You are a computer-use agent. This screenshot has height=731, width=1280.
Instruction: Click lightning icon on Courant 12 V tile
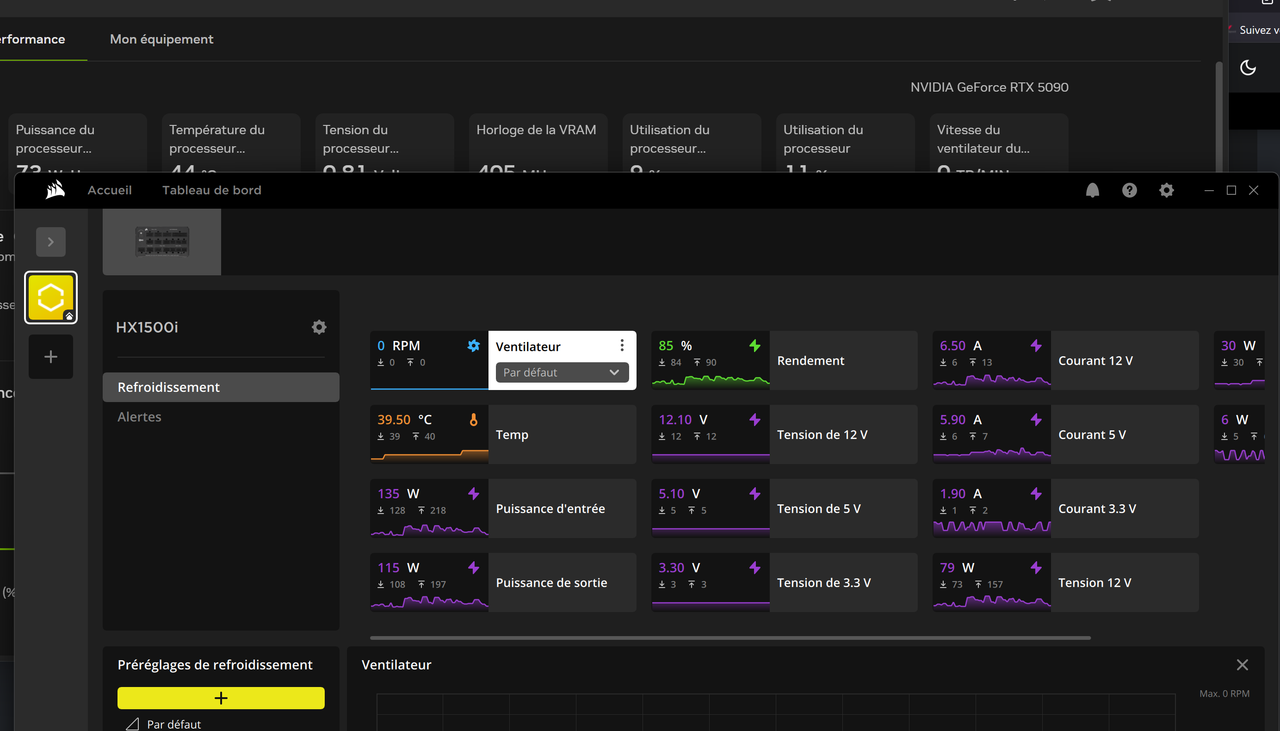coord(1036,346)
